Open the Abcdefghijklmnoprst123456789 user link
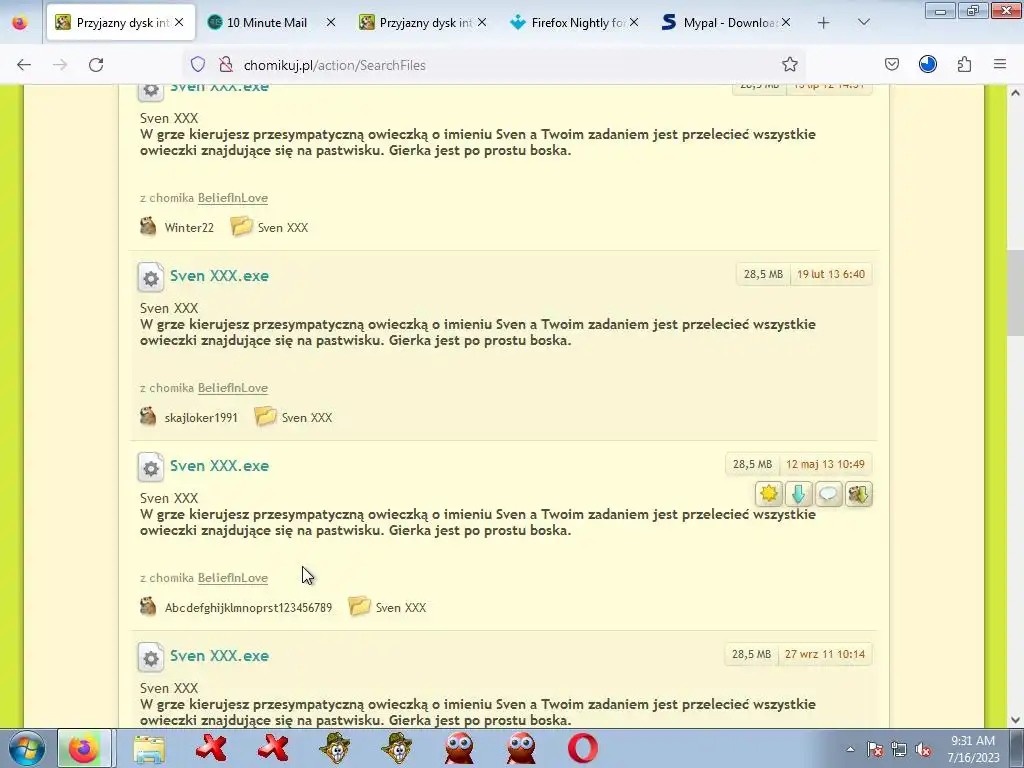The height and width of the screenshot is (768, 1024). [248, 607]
